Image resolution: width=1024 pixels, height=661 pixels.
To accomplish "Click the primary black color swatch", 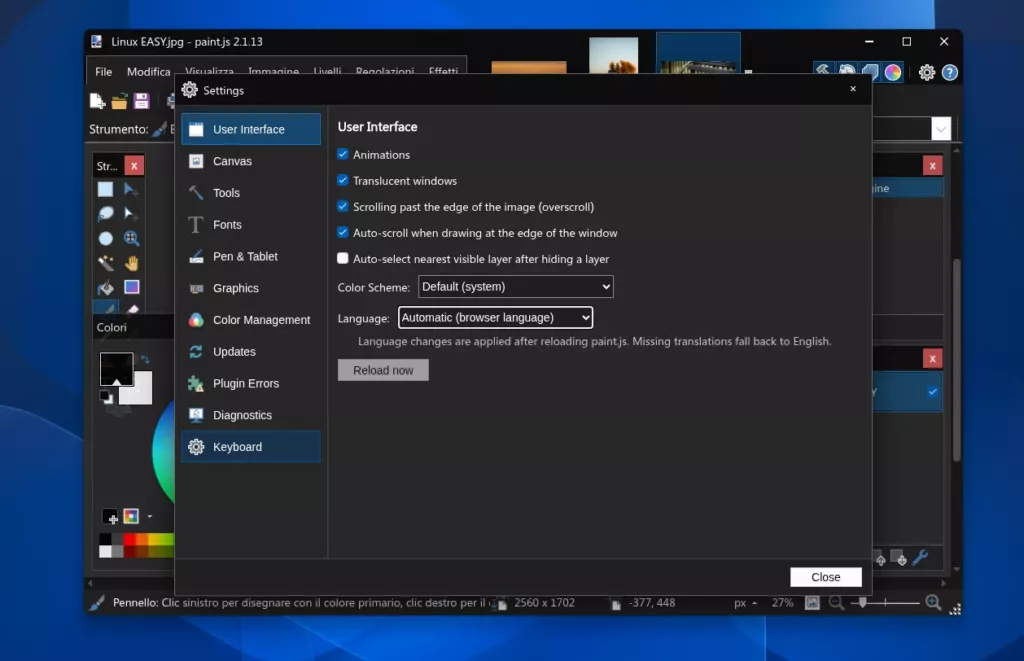I will click(116, 369).
